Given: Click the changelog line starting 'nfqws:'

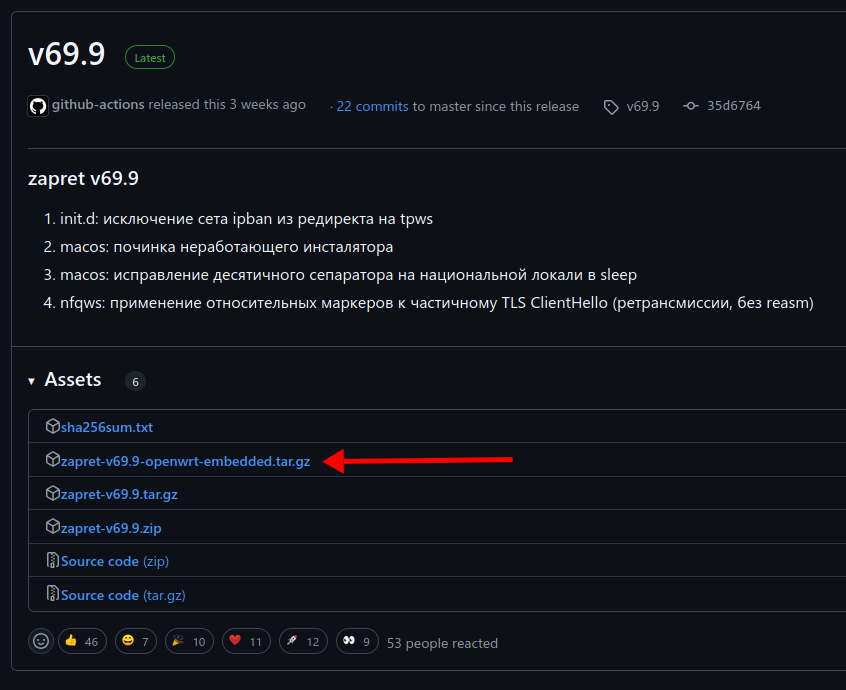Looking at the screenshot, I should point(437,303).
